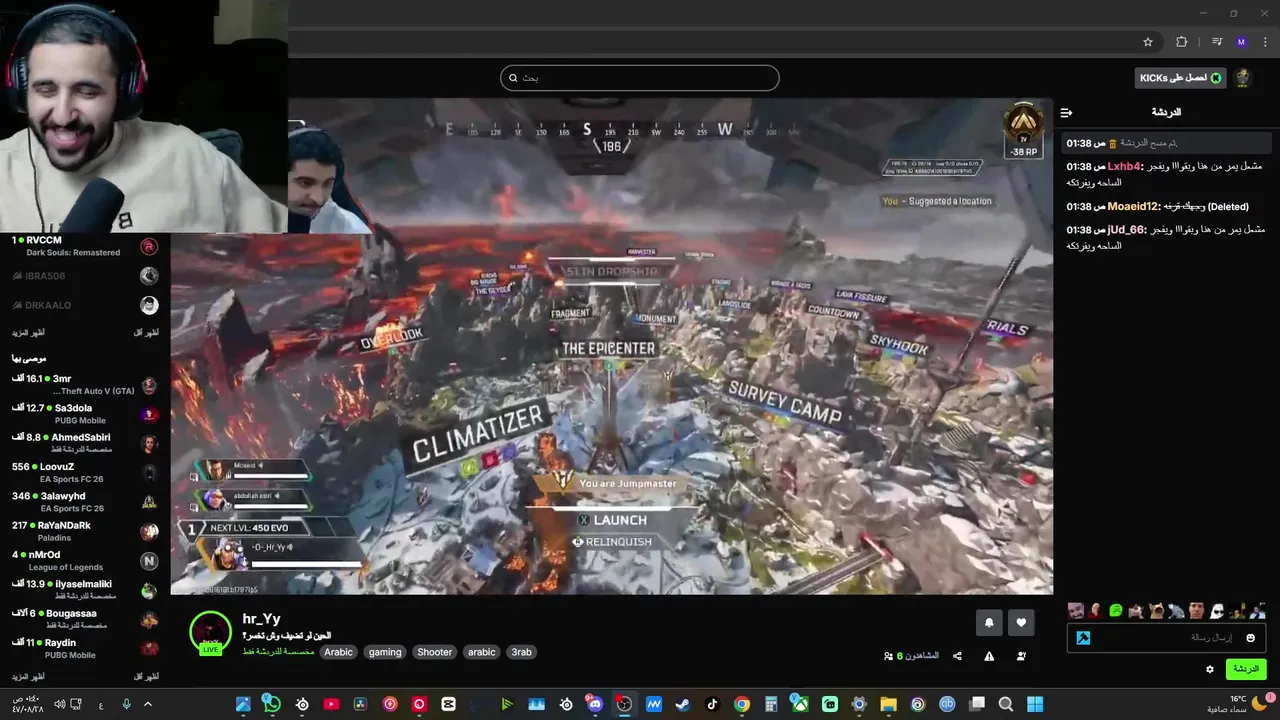Open LoovuZ EA Sports FC 26 channel

(85, 473)
